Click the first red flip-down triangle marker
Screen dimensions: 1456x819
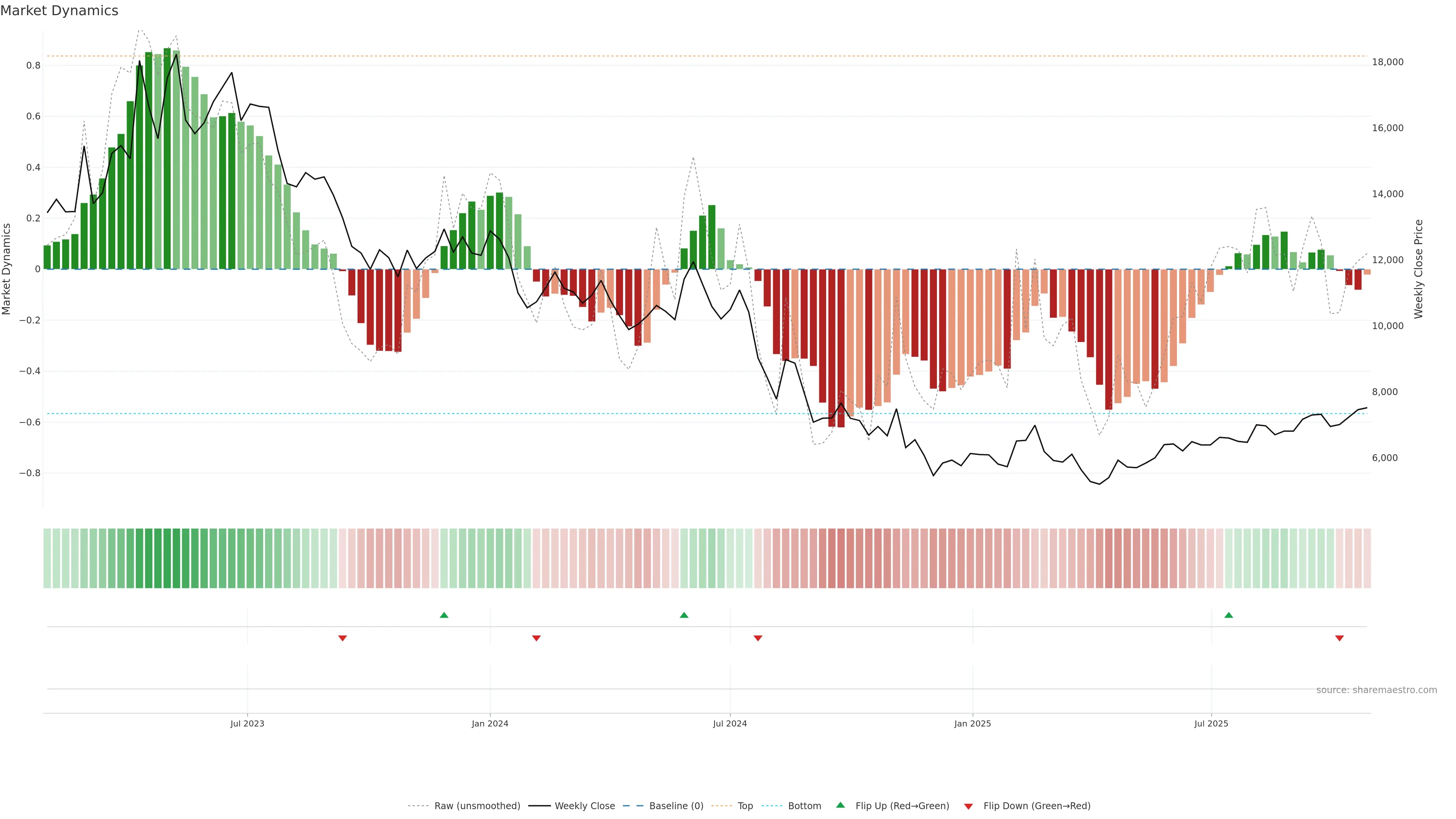[x=342, y=638]
